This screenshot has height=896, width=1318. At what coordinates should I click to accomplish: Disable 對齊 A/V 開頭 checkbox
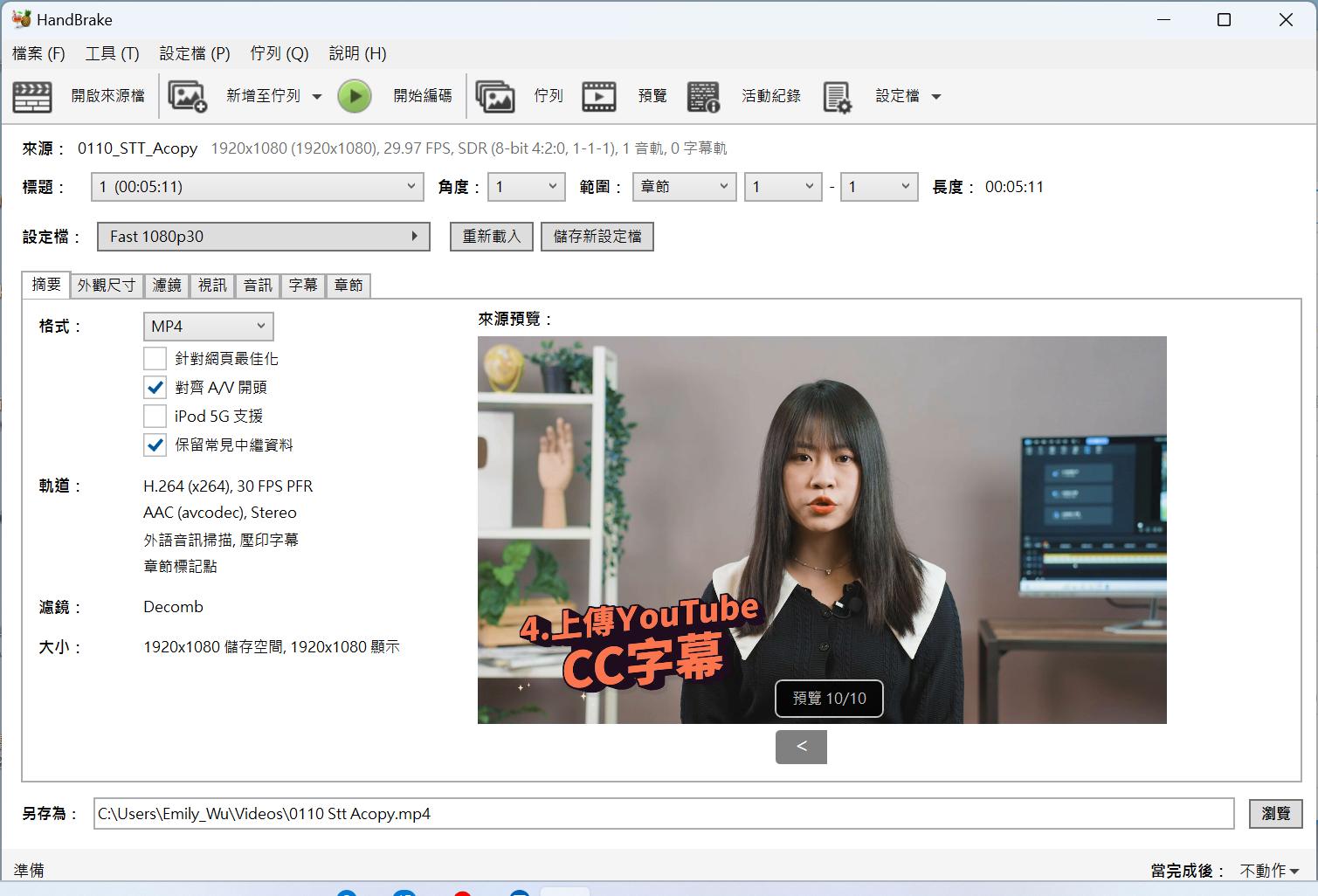pos(155,387)
